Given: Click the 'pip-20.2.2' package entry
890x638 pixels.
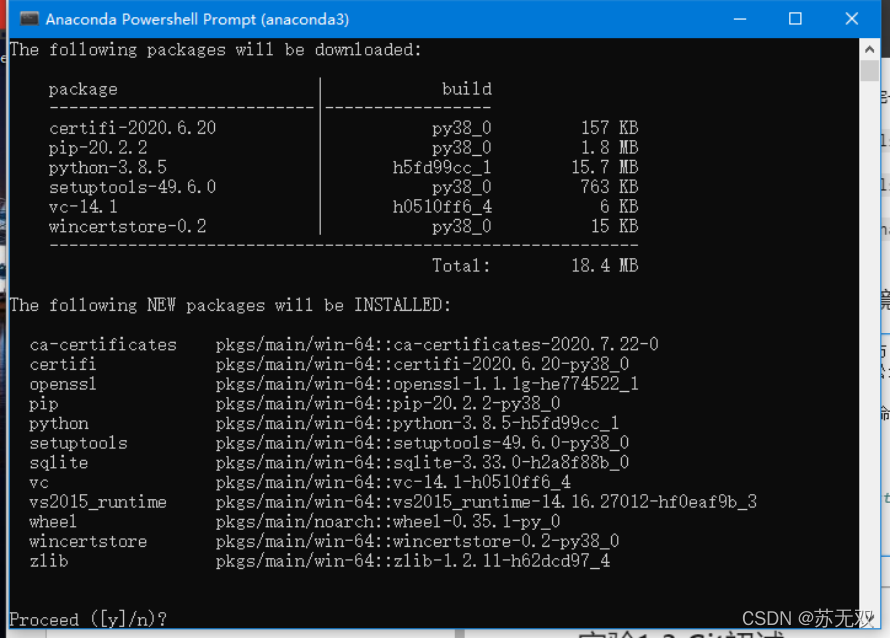Looking at the screenshot, I should click(x=98, y=148).
